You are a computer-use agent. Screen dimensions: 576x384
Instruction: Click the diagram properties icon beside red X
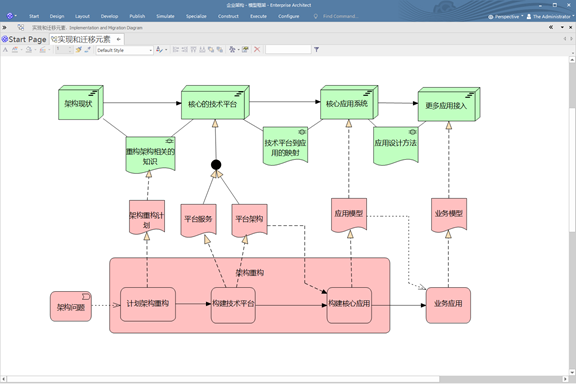(245, 50)
